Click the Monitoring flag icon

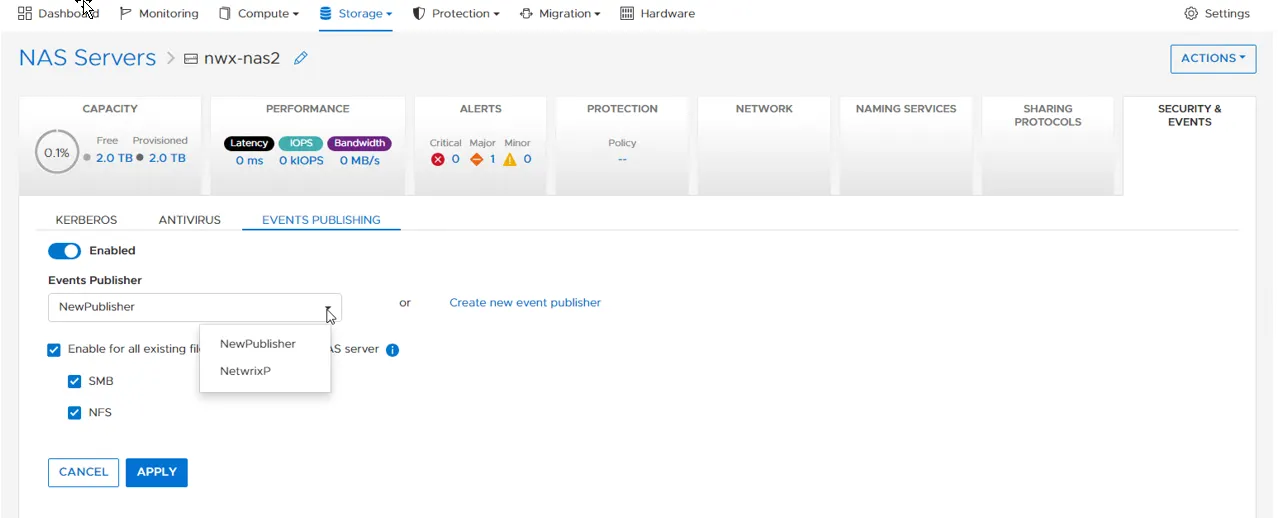(x=125, y=14)
